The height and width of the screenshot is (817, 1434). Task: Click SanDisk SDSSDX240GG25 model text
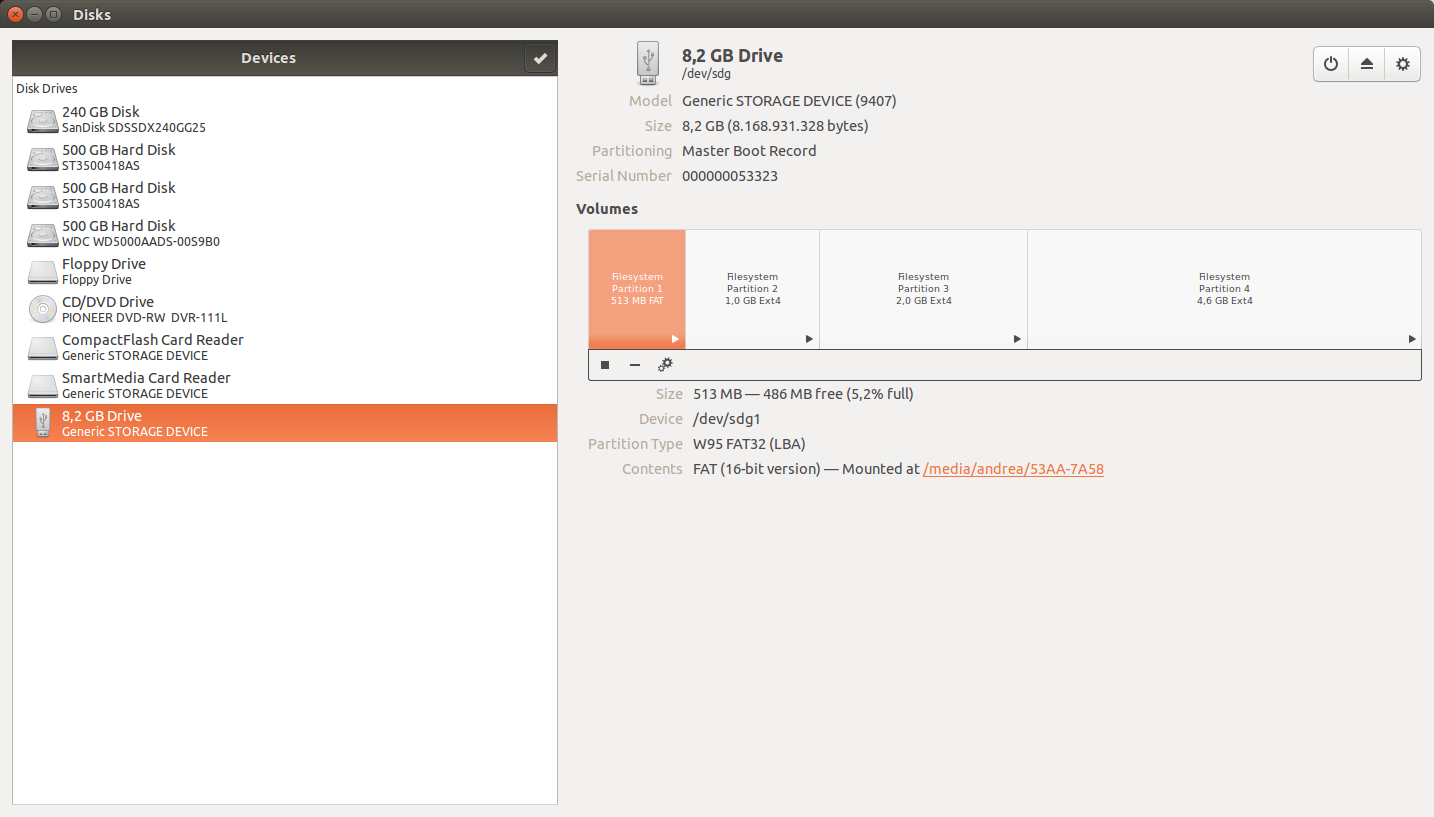[x=134, y=128]
